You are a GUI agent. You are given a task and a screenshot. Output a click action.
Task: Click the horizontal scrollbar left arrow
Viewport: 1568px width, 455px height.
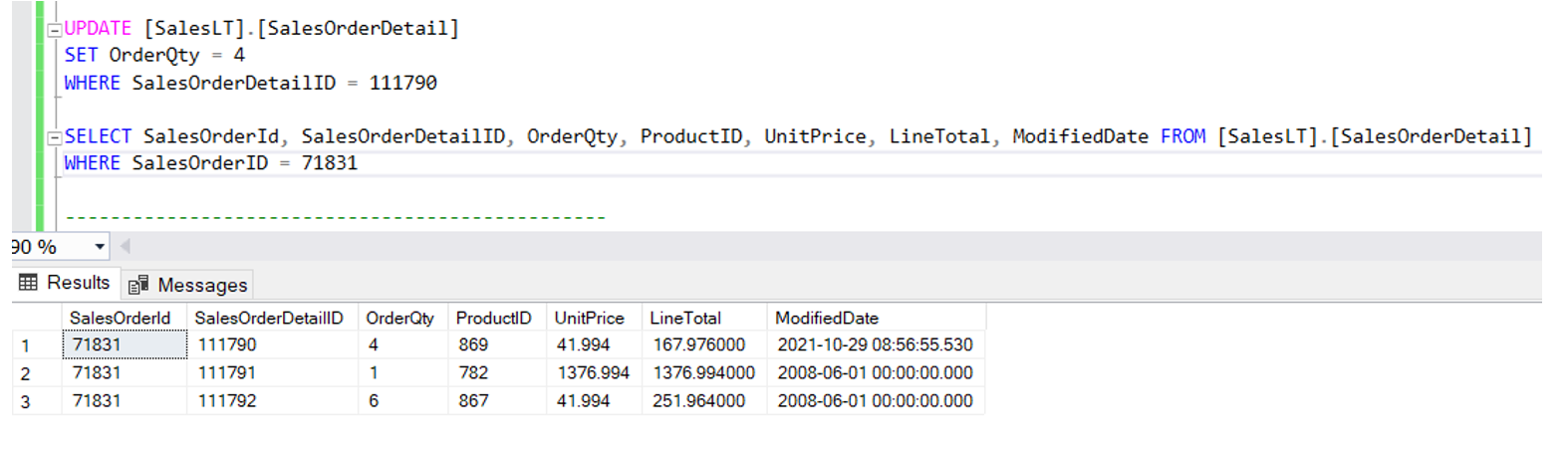click(x=126, y=246)
